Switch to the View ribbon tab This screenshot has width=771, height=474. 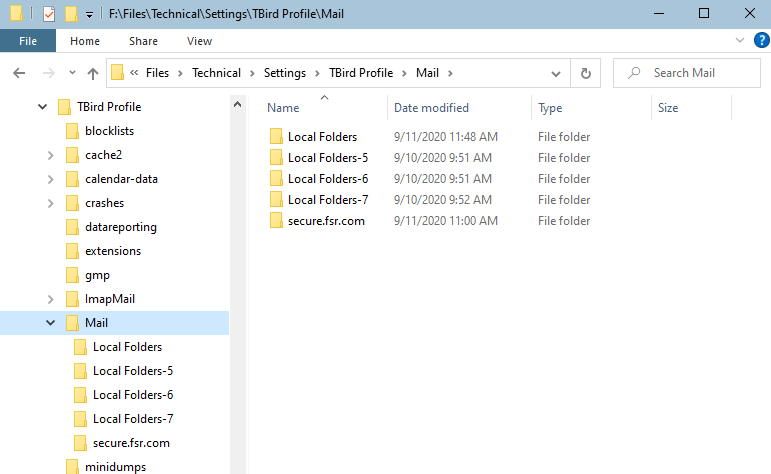pyautogui.click(x=199, y=41)
